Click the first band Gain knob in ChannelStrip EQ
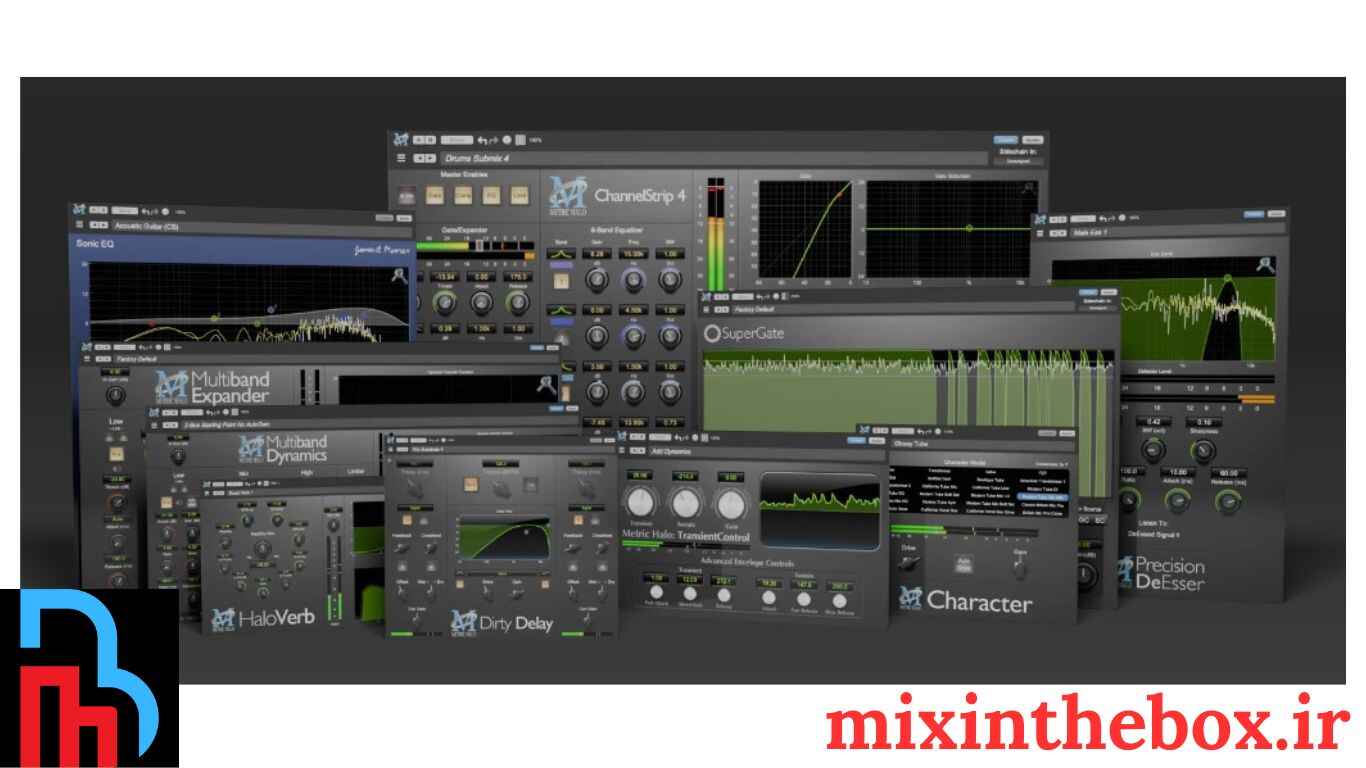The height and width of the screenshot is (768, 1366). pyautogui.click(x=596, y=281)
